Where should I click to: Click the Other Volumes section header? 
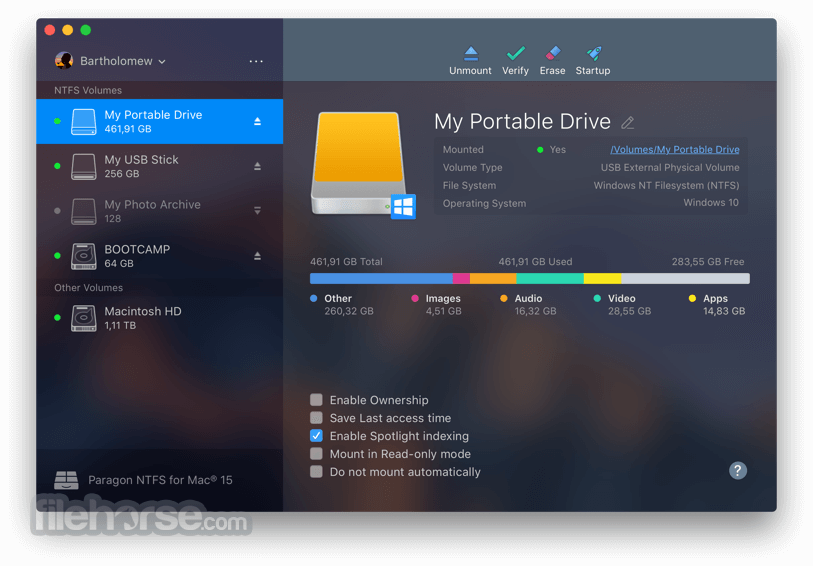pyautogui.click(x=89, y=288)
